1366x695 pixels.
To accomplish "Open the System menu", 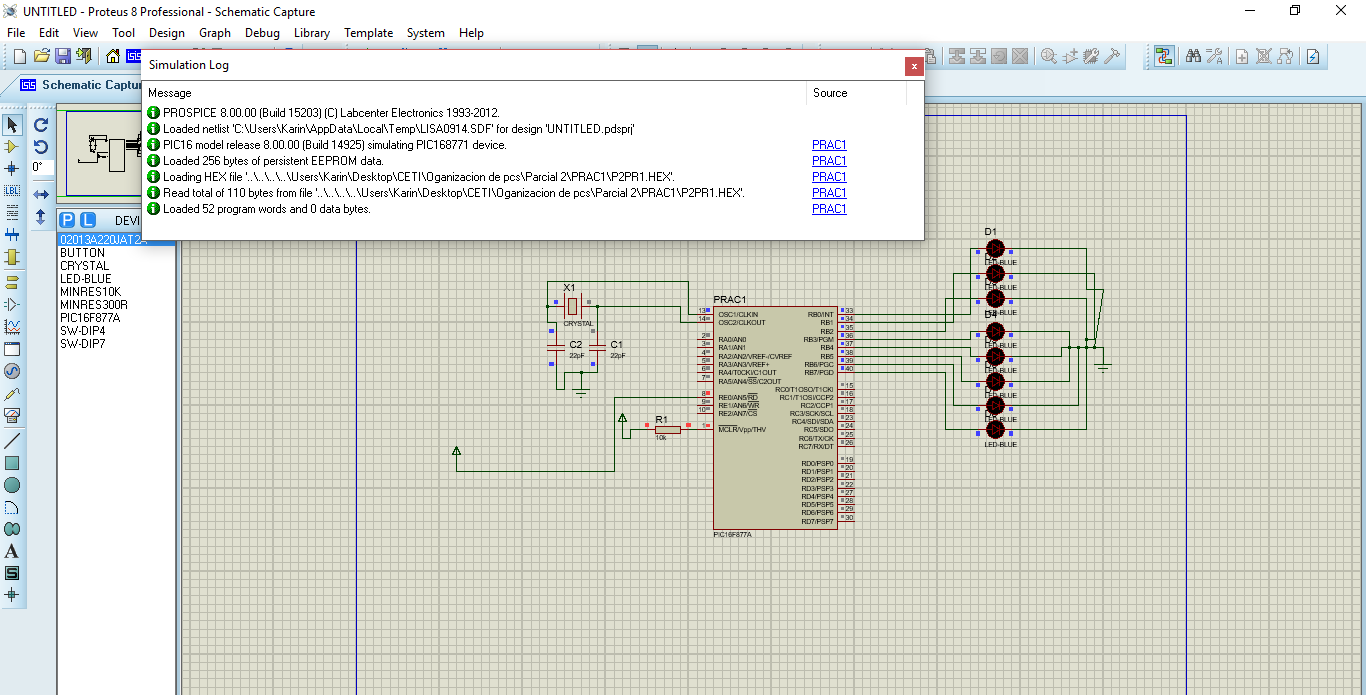I will (x=425, y=33).
